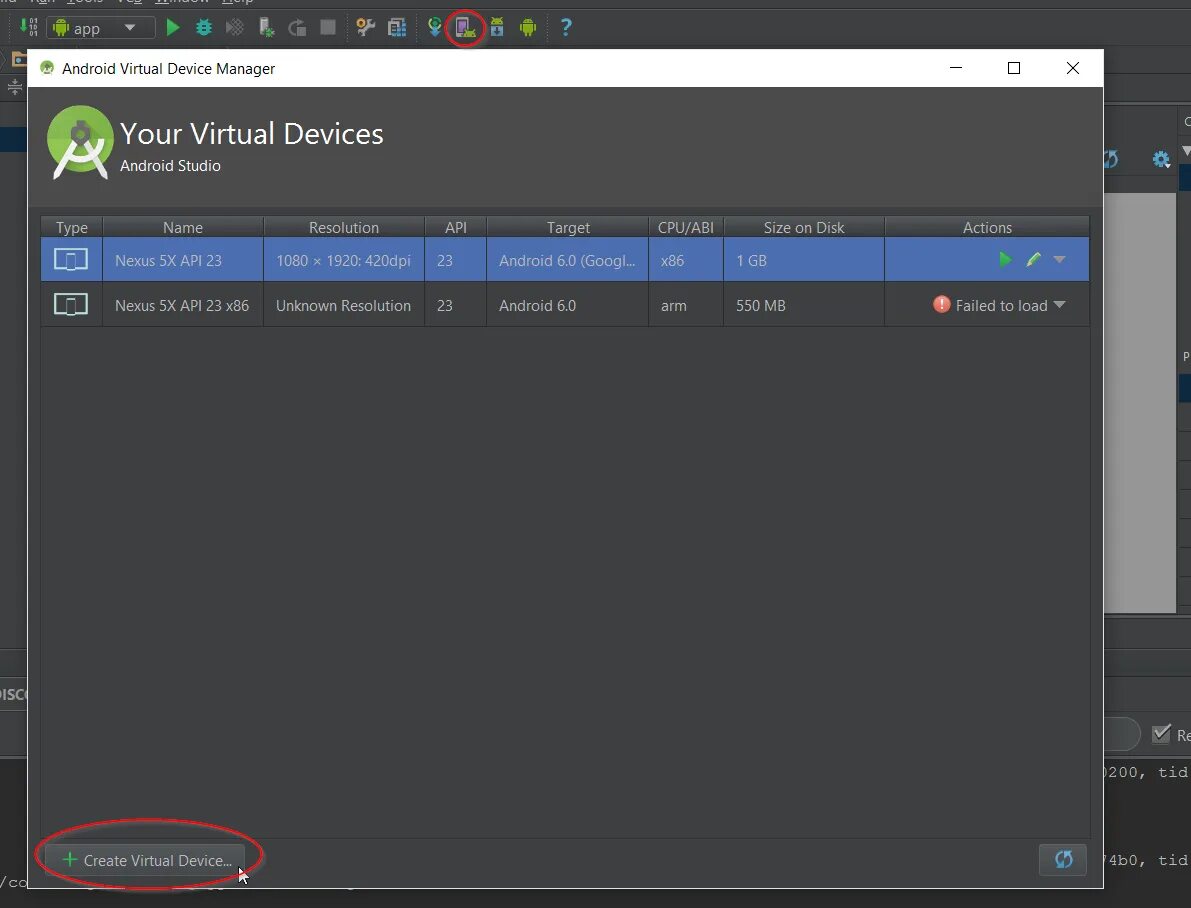Open the main toolbar Settings wrench icon
Screen dimensions: 1191x908
click(365, 27)
